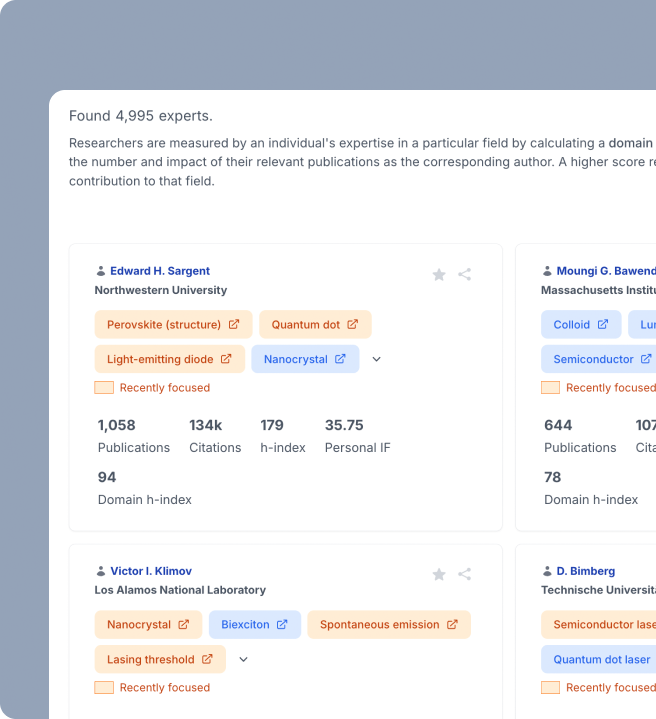Select the Lasing threshold topic tag

[160, 659]
